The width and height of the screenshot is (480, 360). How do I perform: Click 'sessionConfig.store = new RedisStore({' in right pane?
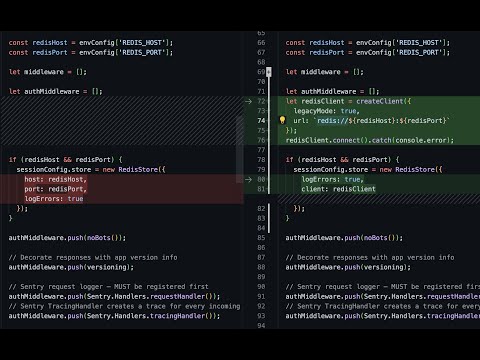(368, 169)
